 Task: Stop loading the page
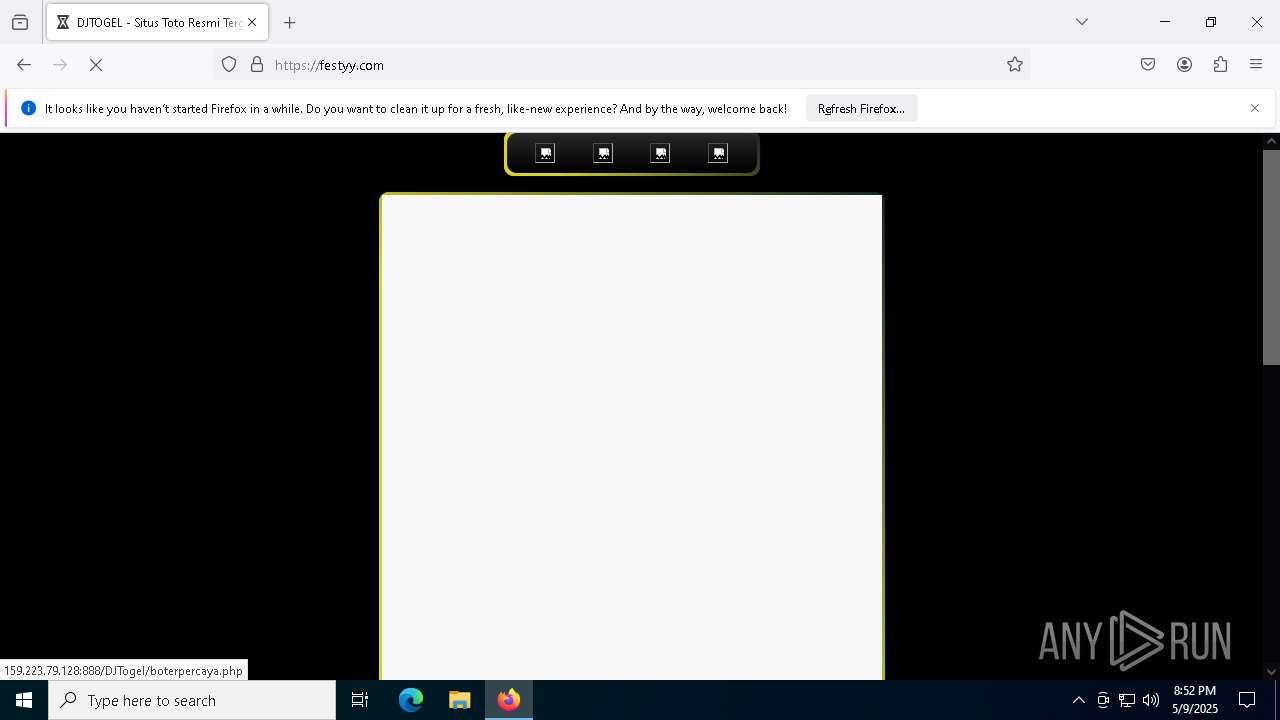(x=96, y=65)
